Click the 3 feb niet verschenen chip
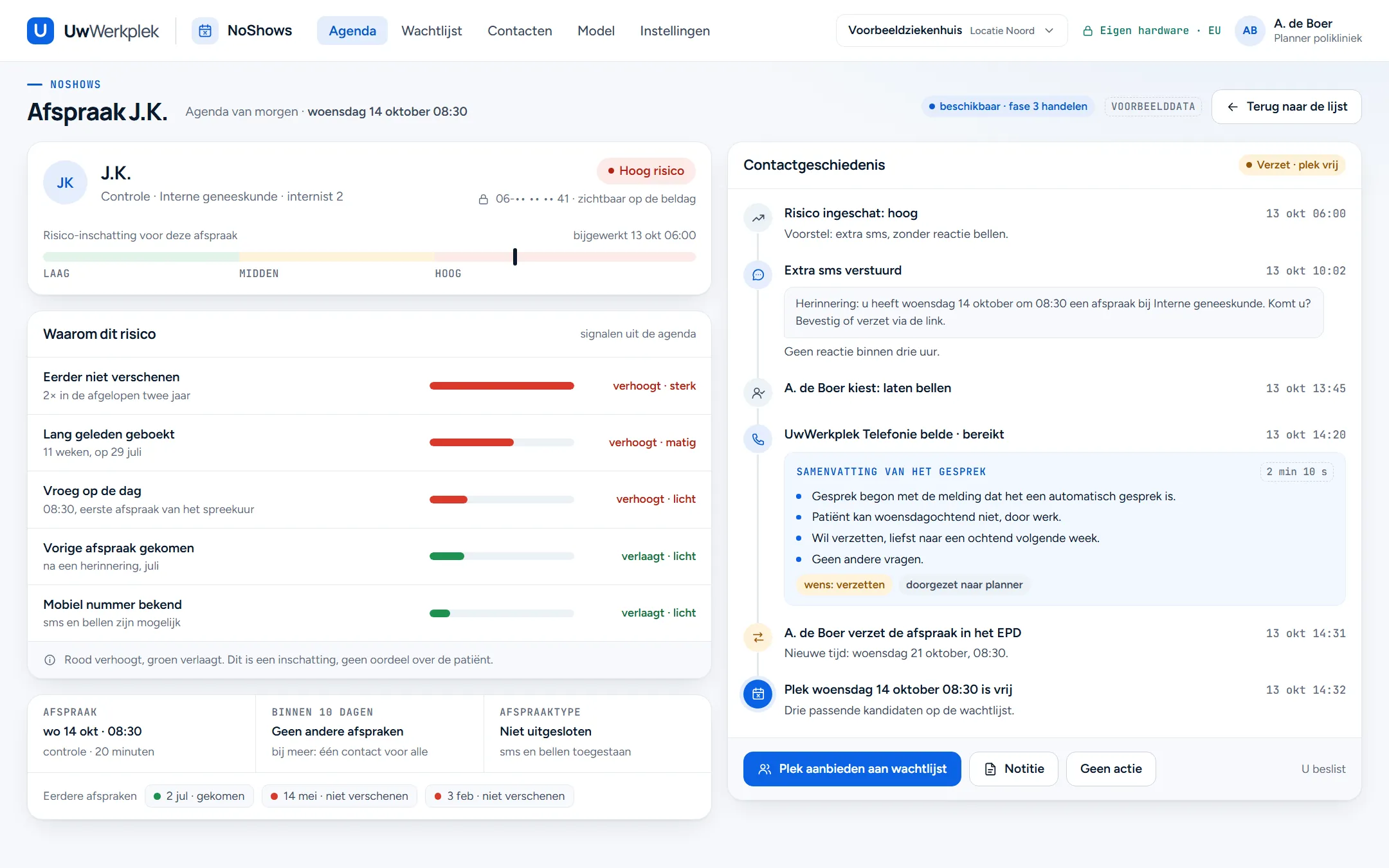This screenshot has height=868, width=1389. tap(500, 796)
